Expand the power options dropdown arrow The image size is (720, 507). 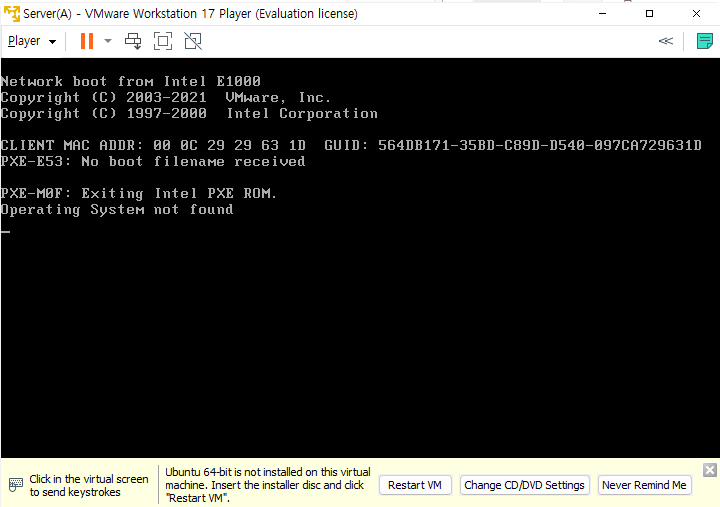tap(108, 41)
